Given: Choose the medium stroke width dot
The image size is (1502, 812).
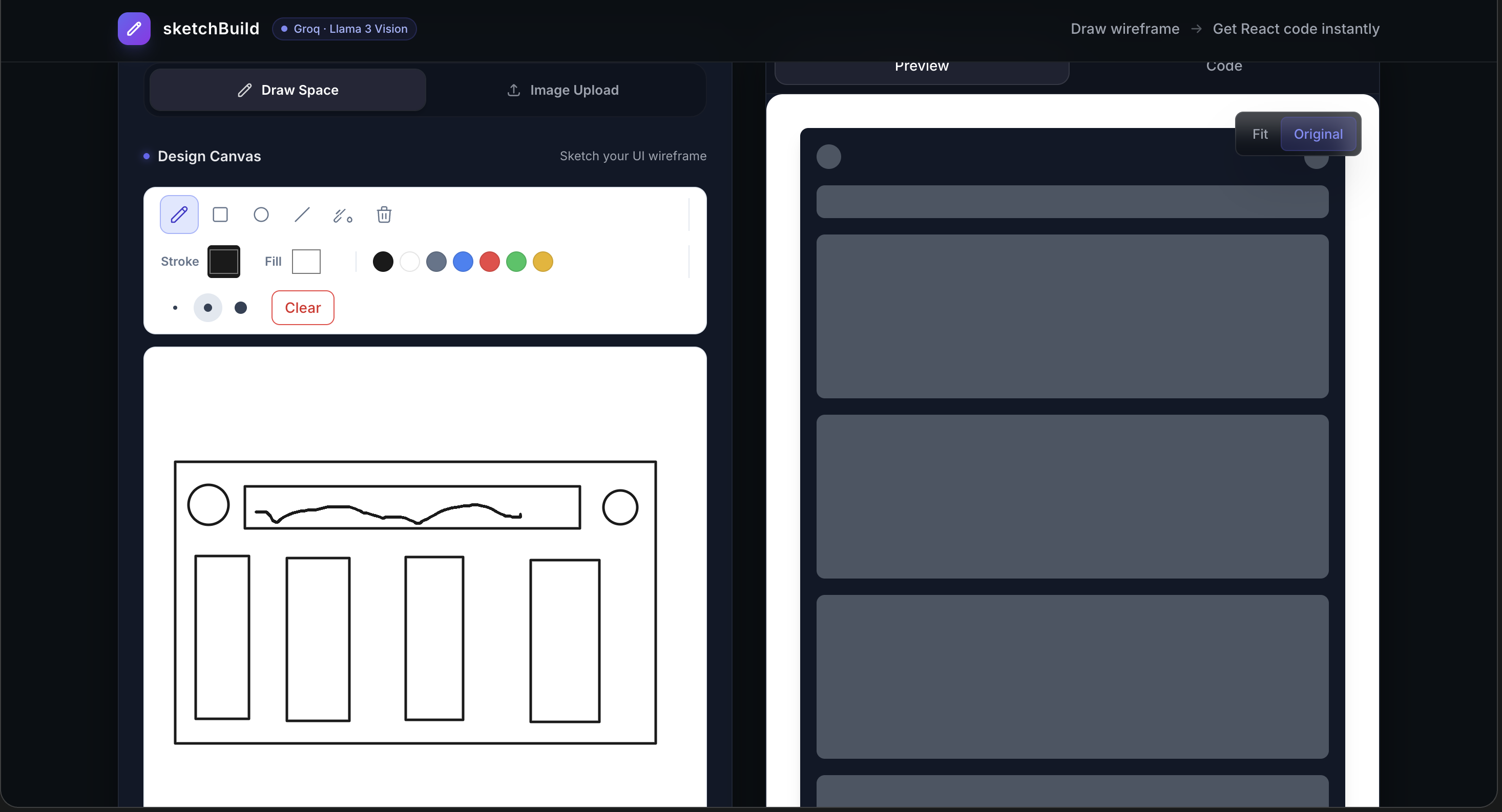Looking at the screenshot, I should [207, 308].
